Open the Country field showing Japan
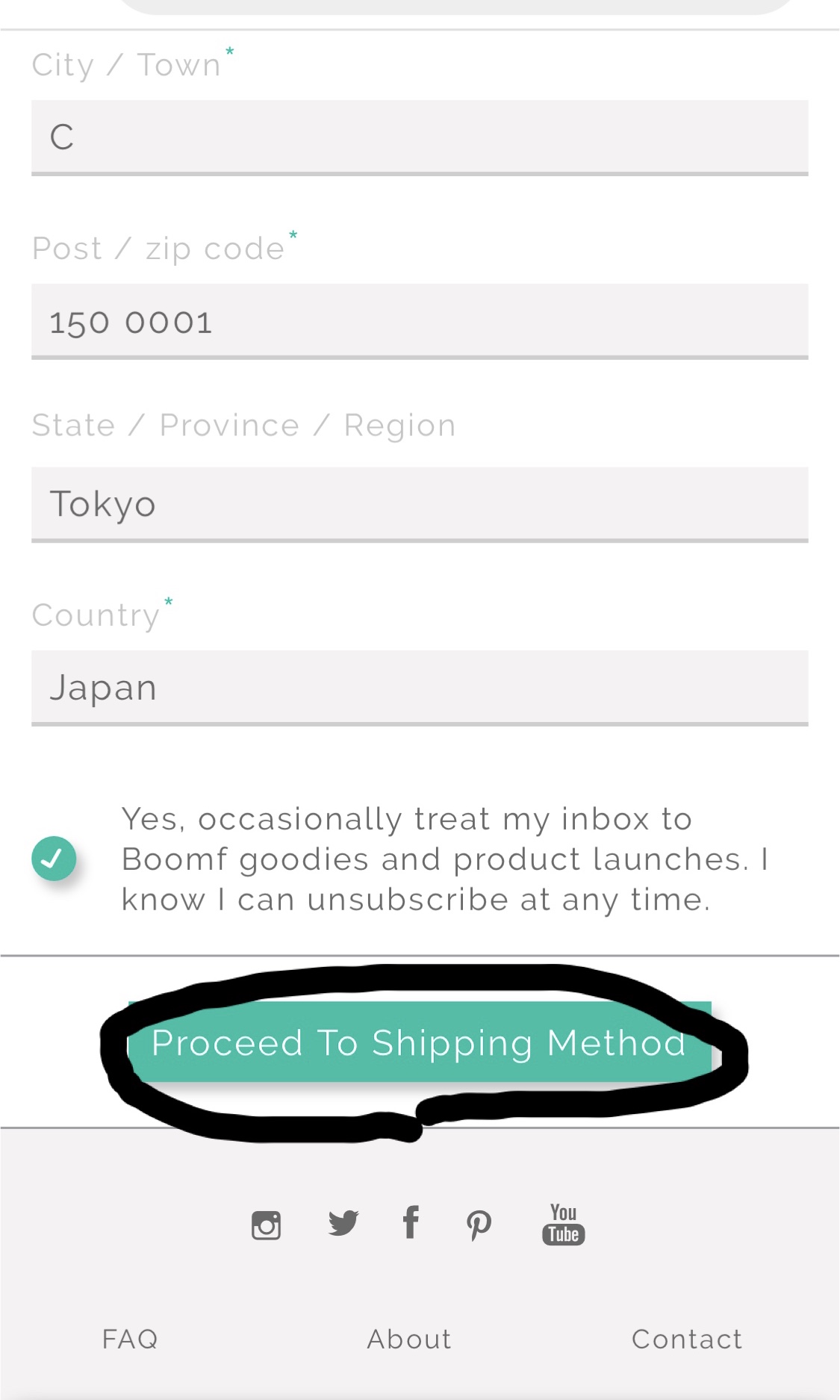The height and width of the screenshot is (1400, 840). [420, 688]
